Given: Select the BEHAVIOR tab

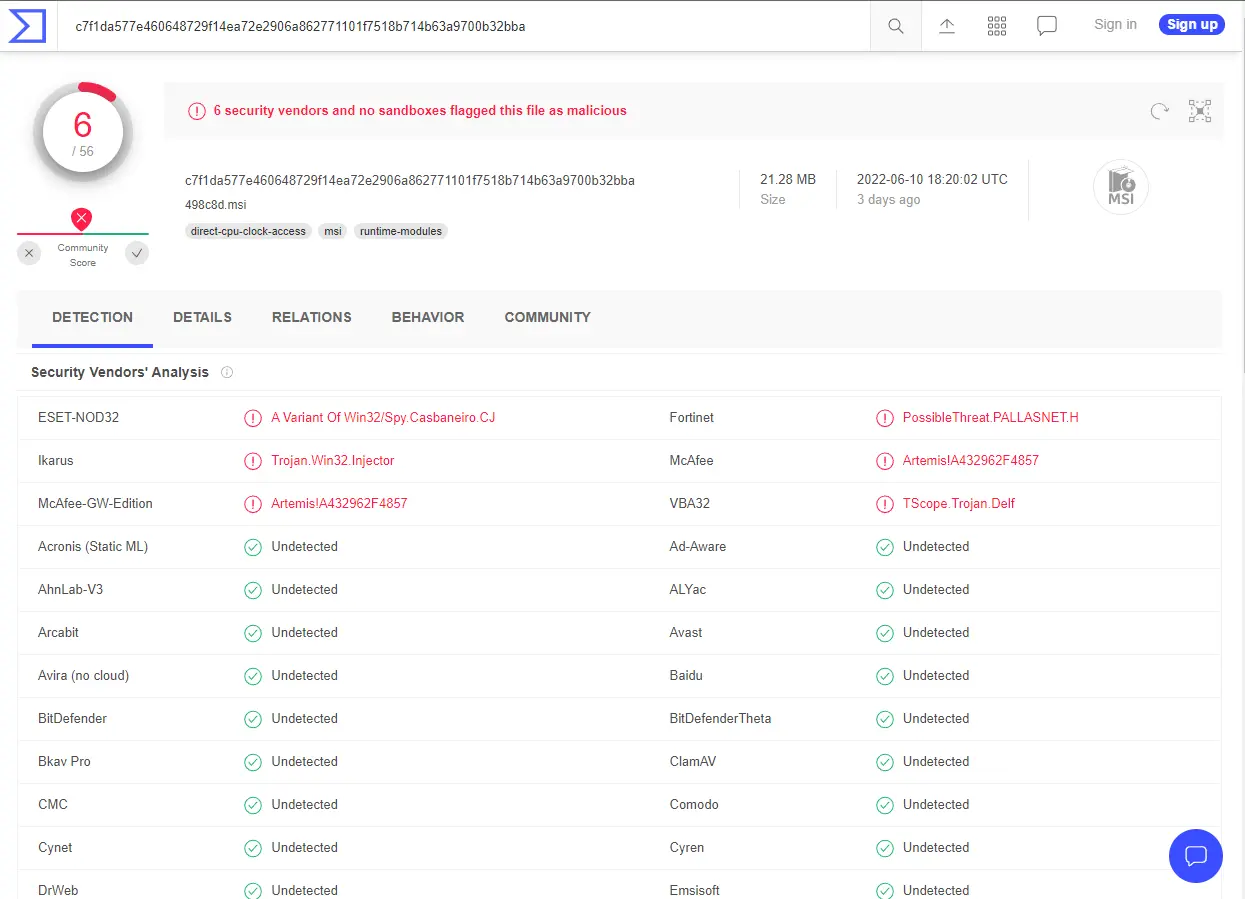Looking at the screenshot, I should pos(428,317).
